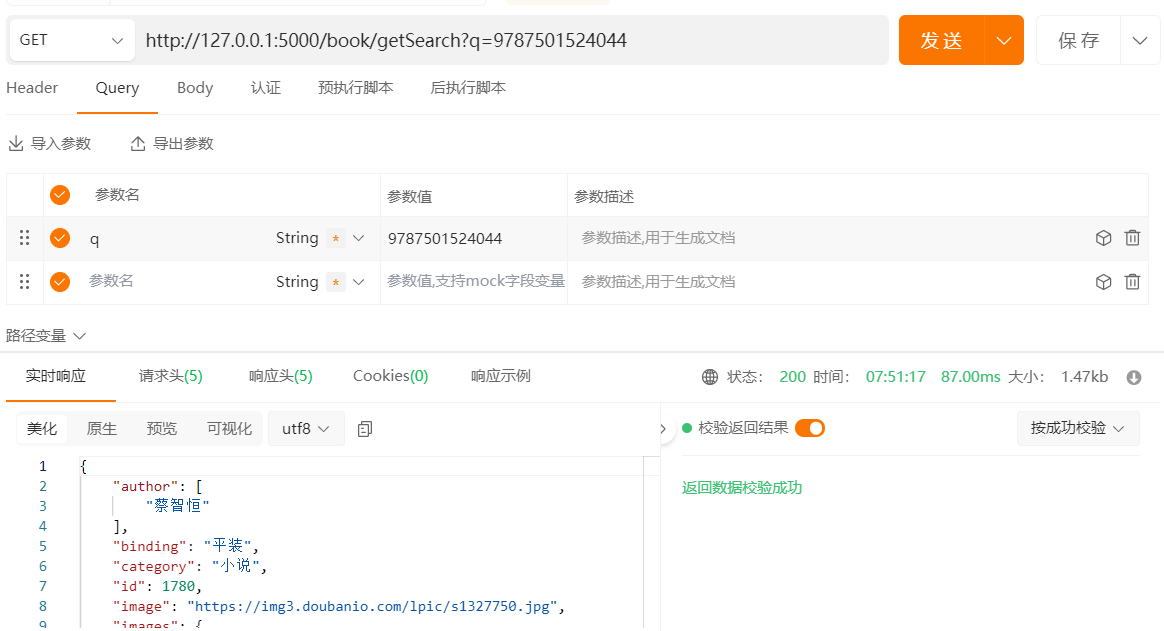Click the orange 发送 send button
The image size is (1164, 631).
(x=941, y=40)
